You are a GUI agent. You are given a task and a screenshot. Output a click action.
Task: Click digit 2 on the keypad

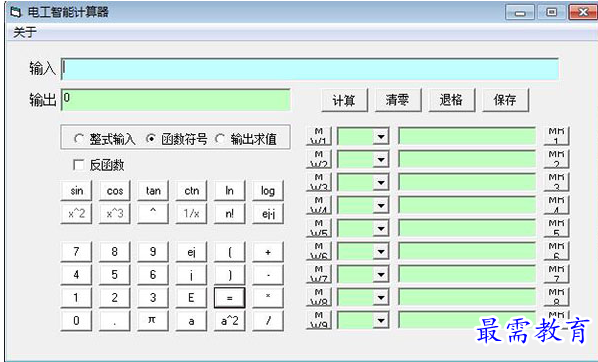point(115,298)
